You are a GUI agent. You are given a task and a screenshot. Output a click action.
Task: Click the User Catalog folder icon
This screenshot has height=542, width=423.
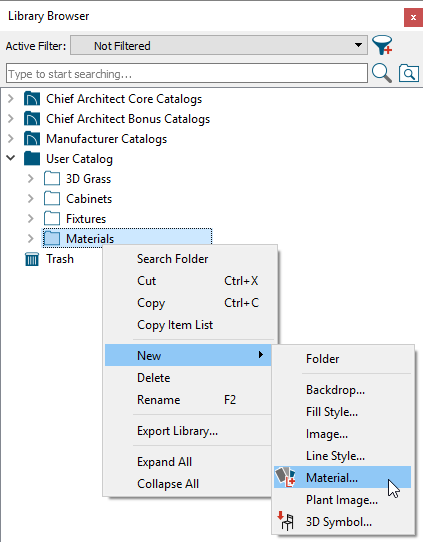click(32, 159)
